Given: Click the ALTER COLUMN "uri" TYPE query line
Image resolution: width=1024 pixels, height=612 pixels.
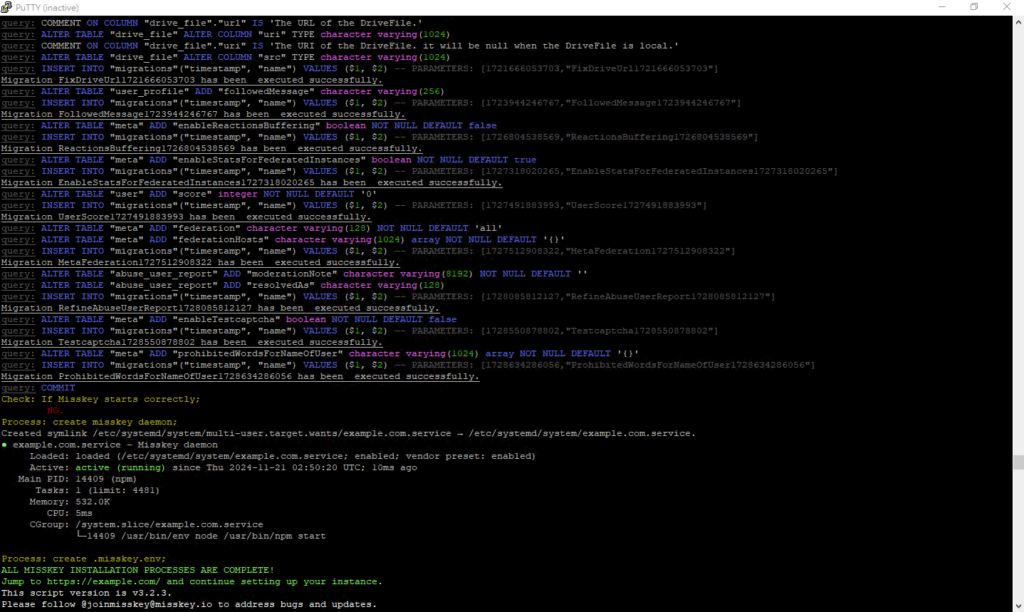Looking at the screenshot, I should tap(225, 35).
